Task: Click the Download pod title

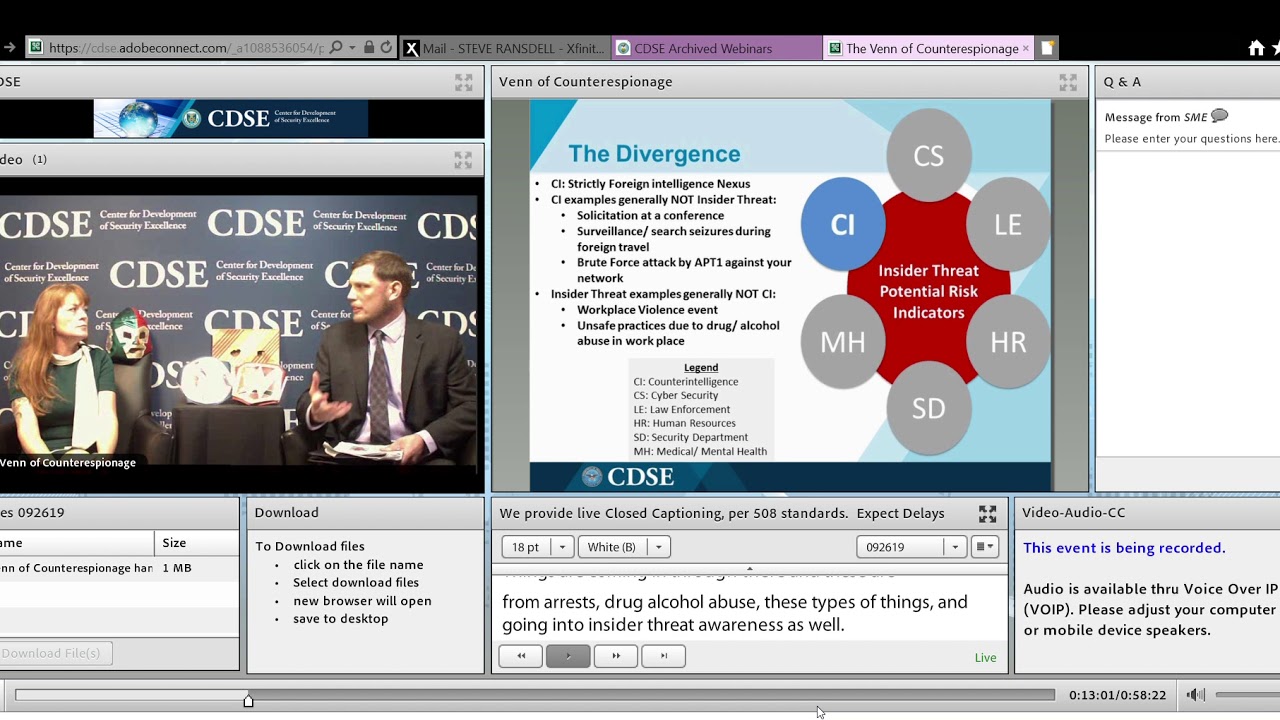Action: click(286, 513)
